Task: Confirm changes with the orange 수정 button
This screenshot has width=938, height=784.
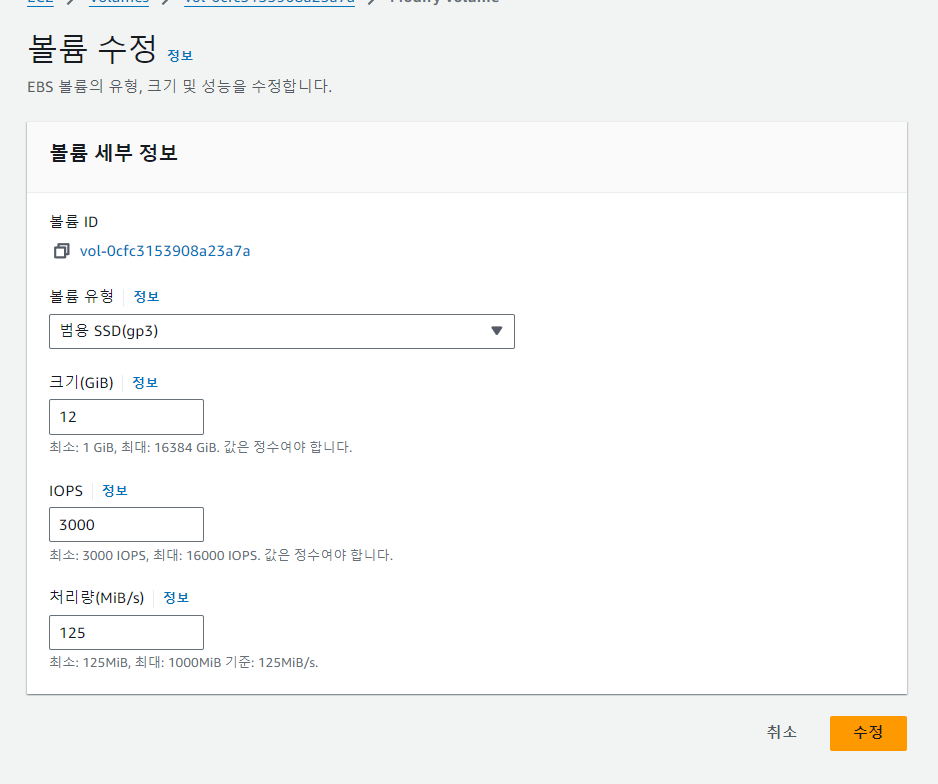Action: 868,733
